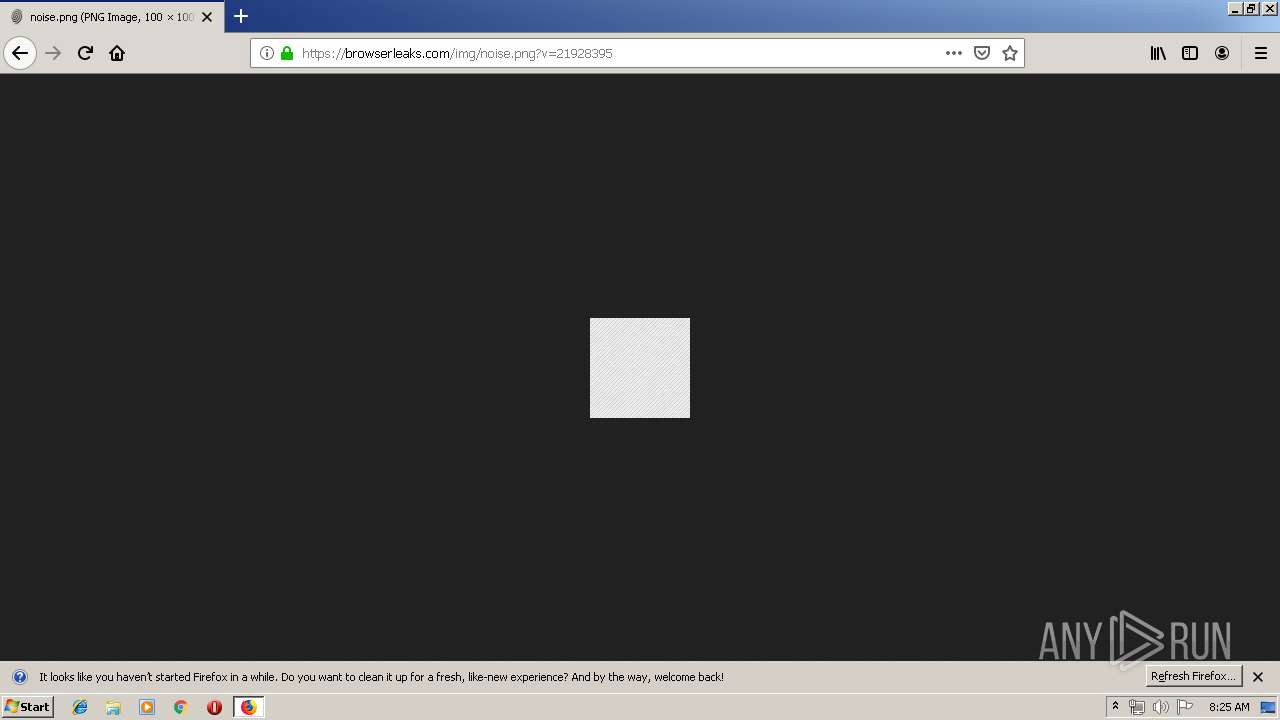
Task: Restore down the Firefox window
Action: (x=1251, y=8)
